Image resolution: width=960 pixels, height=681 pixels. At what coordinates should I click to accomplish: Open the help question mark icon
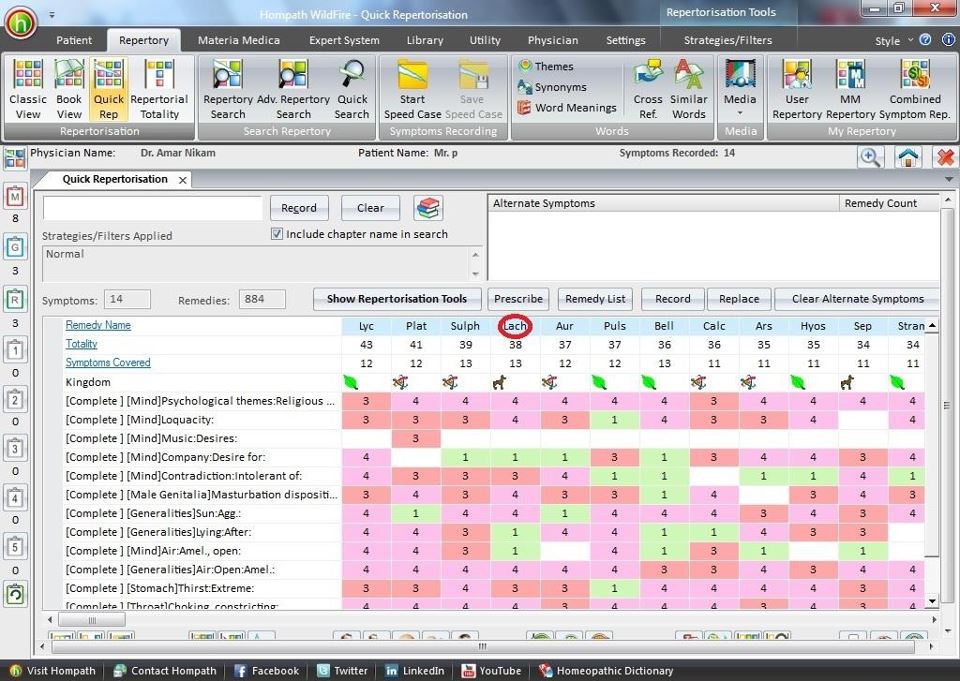(925, 40)
